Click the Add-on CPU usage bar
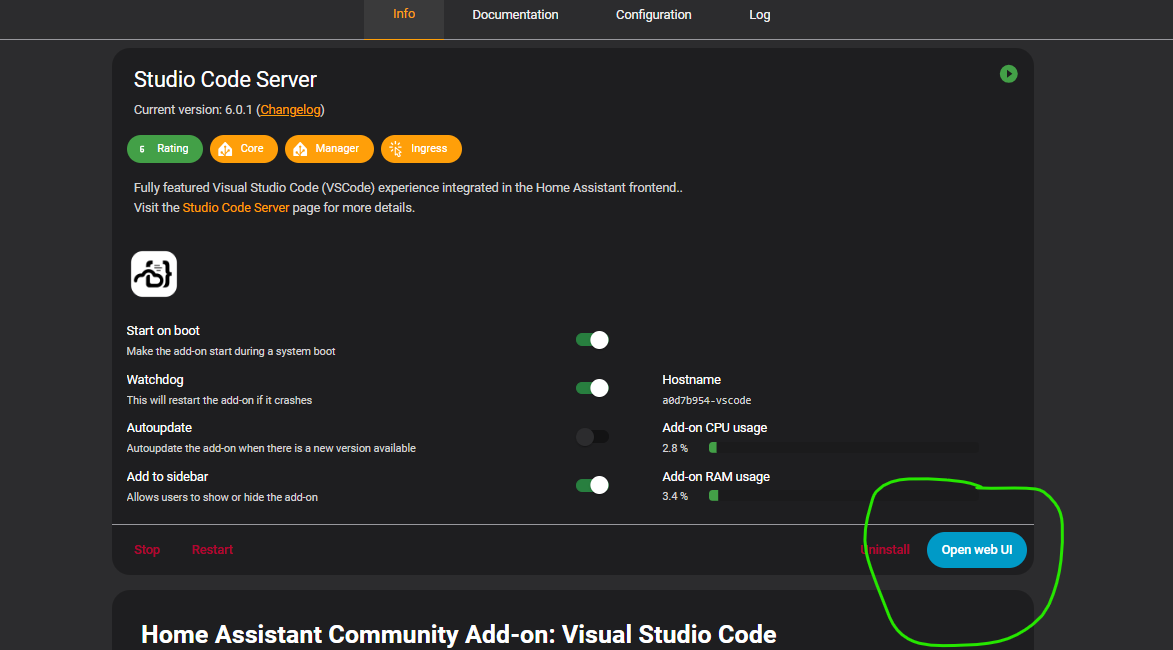This screenshot has width=1173, height=650. click(x=843, y=448)
